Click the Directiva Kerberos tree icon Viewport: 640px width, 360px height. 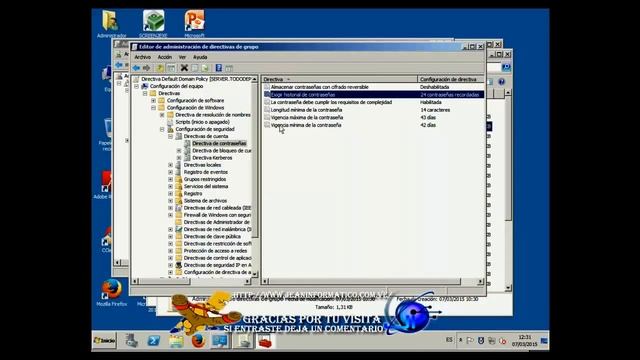pos(187,158)
